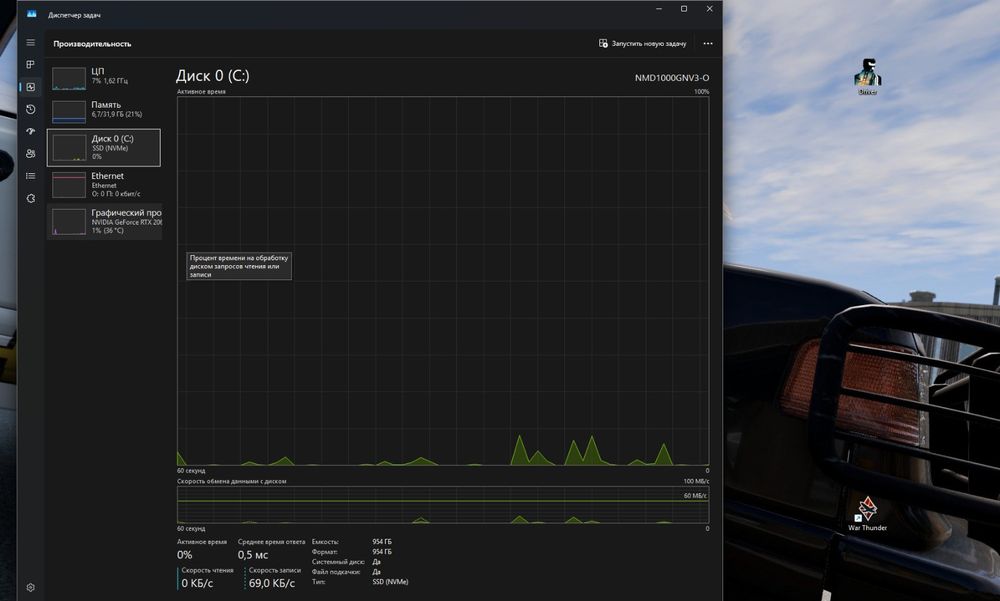
Task: Click the 'Диск 0 (C:)' heading
Action: pos(212,76)
